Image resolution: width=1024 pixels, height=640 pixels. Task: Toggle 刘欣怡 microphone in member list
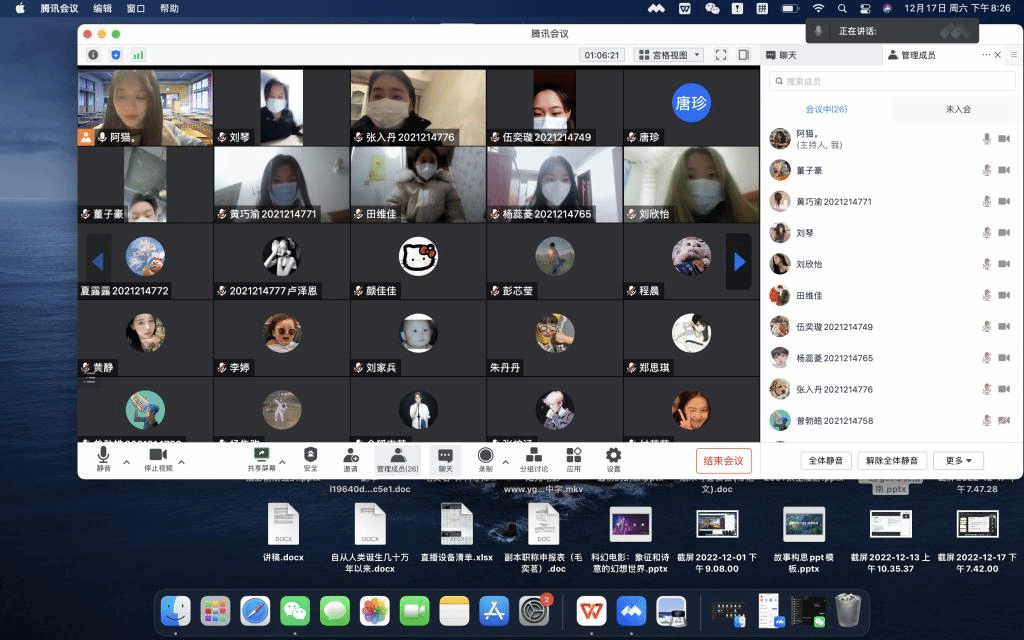point(987,264)
